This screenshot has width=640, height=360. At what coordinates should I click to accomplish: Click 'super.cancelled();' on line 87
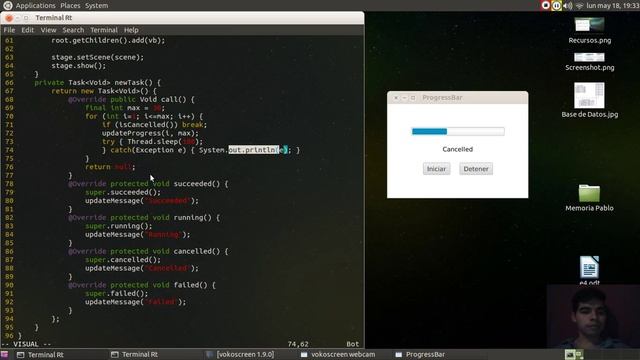click(x=123, y=260)
